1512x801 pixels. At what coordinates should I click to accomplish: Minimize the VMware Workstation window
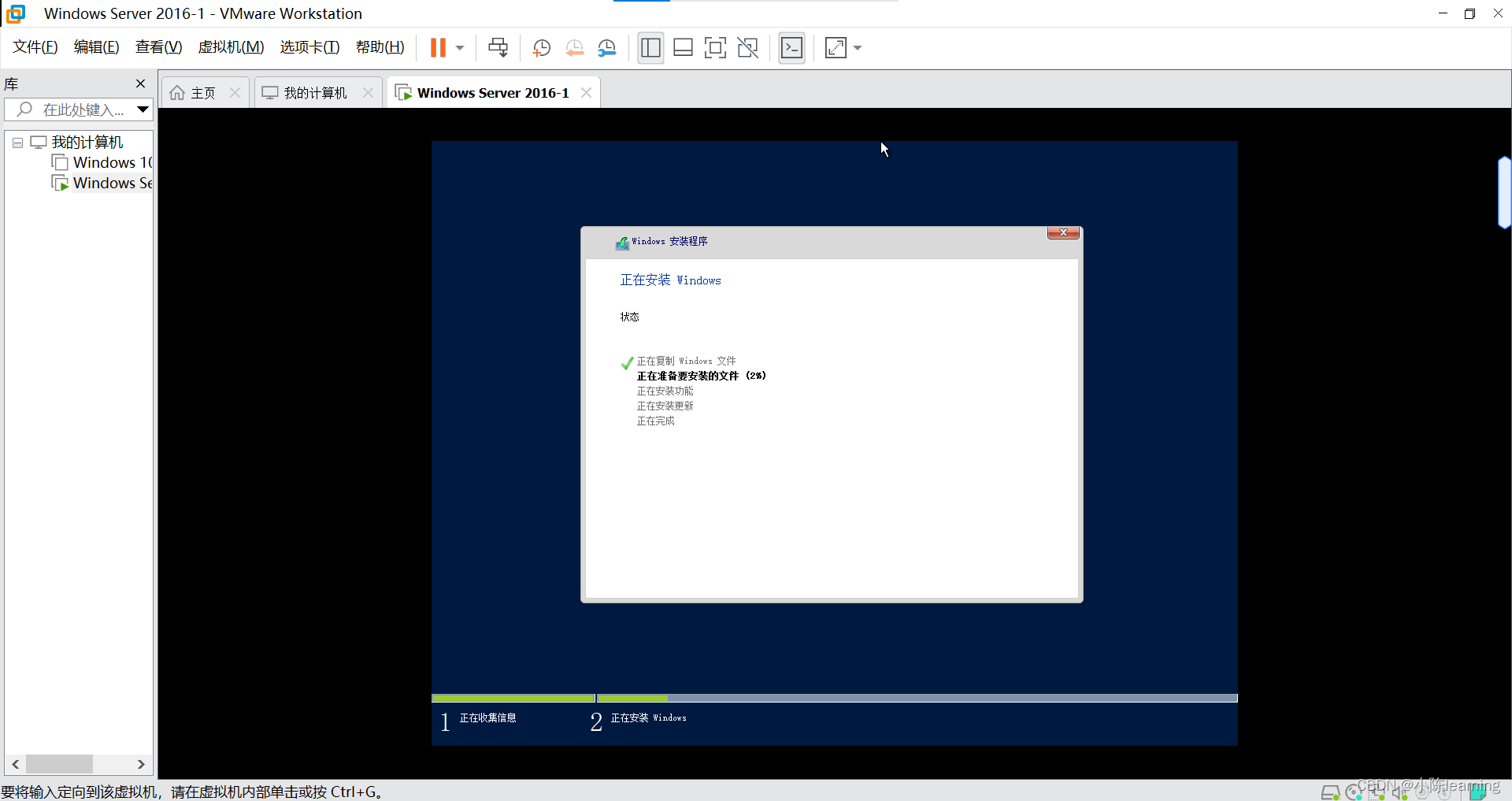coord(1443,13)
